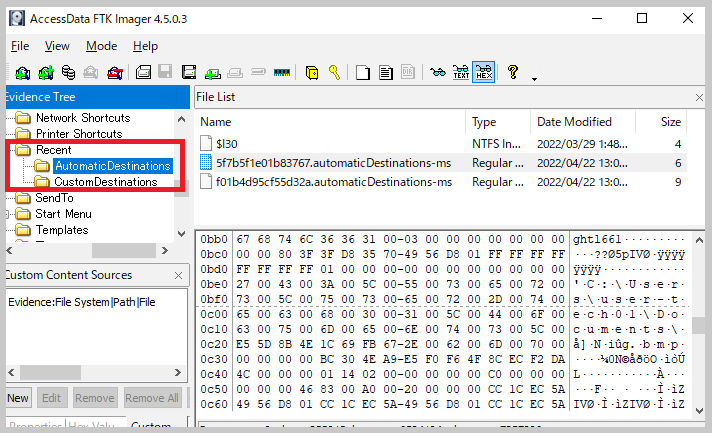The image size is (712, 433).
Task: Click the file icon beside f01b4d95cf55d32a
Action: pos(206,182)
